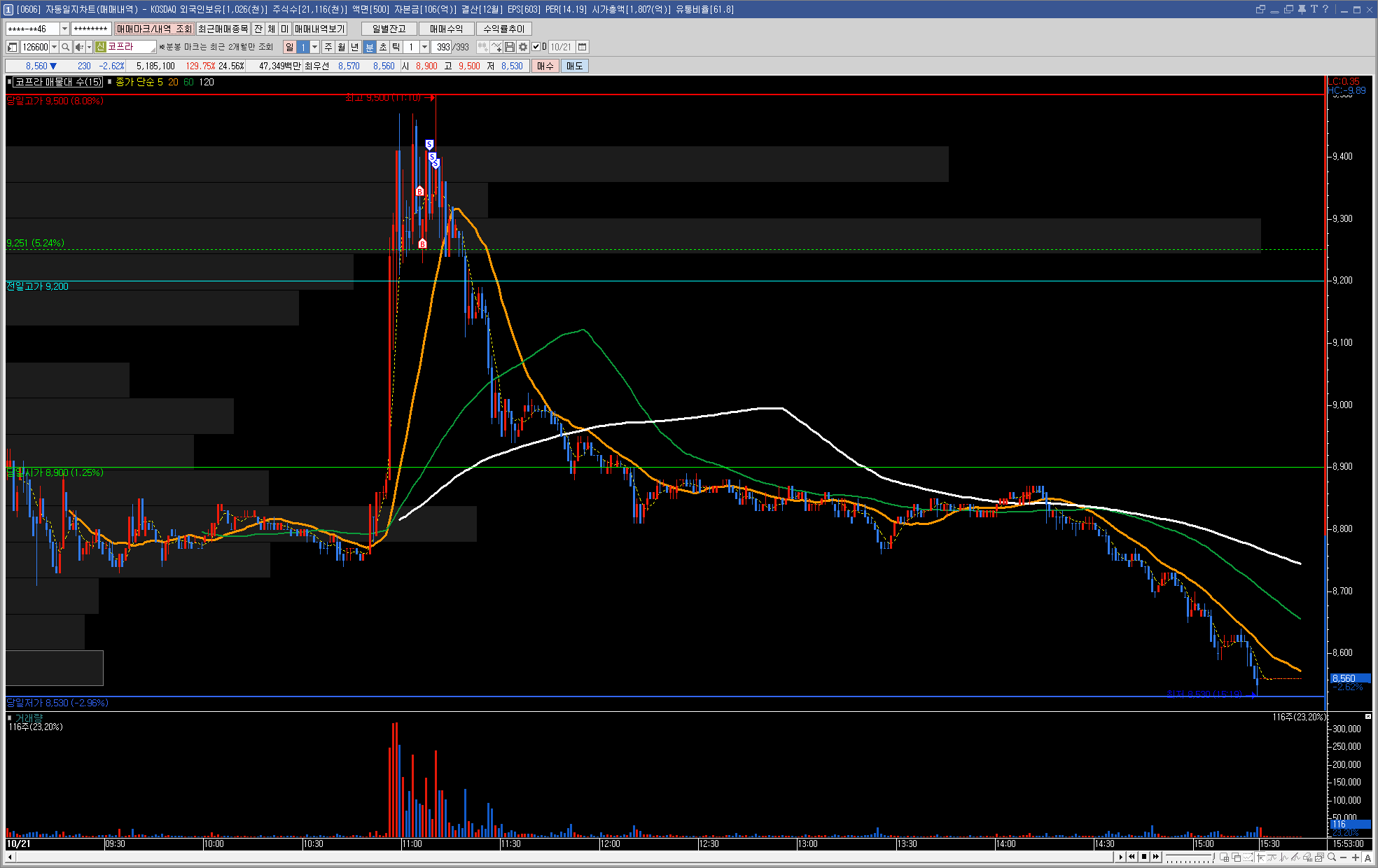Open the date calendar picker icon
This screenshot has width=1378, height=868.
click(582, 47)
